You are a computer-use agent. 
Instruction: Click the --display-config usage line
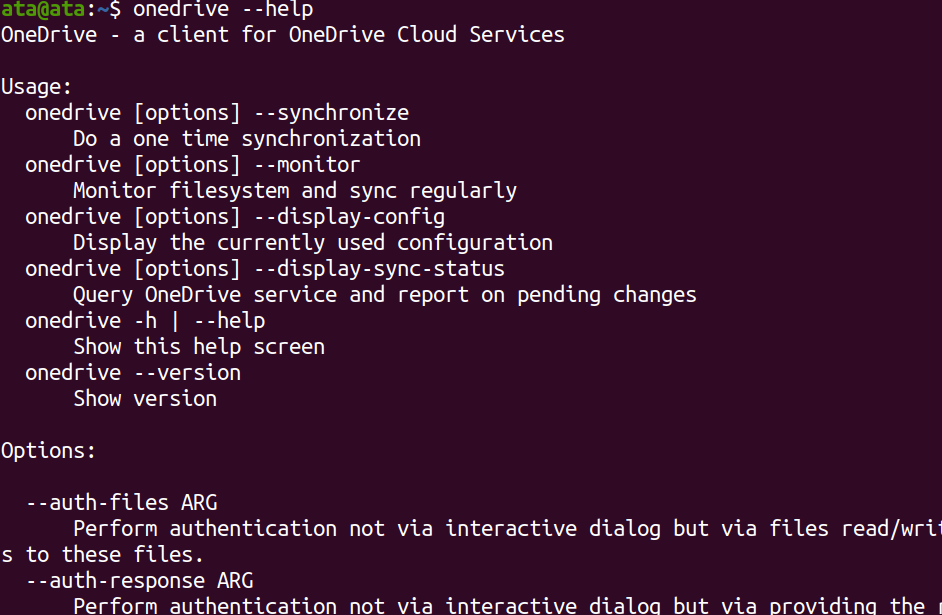pyautogui.click(x=235, y=217)
